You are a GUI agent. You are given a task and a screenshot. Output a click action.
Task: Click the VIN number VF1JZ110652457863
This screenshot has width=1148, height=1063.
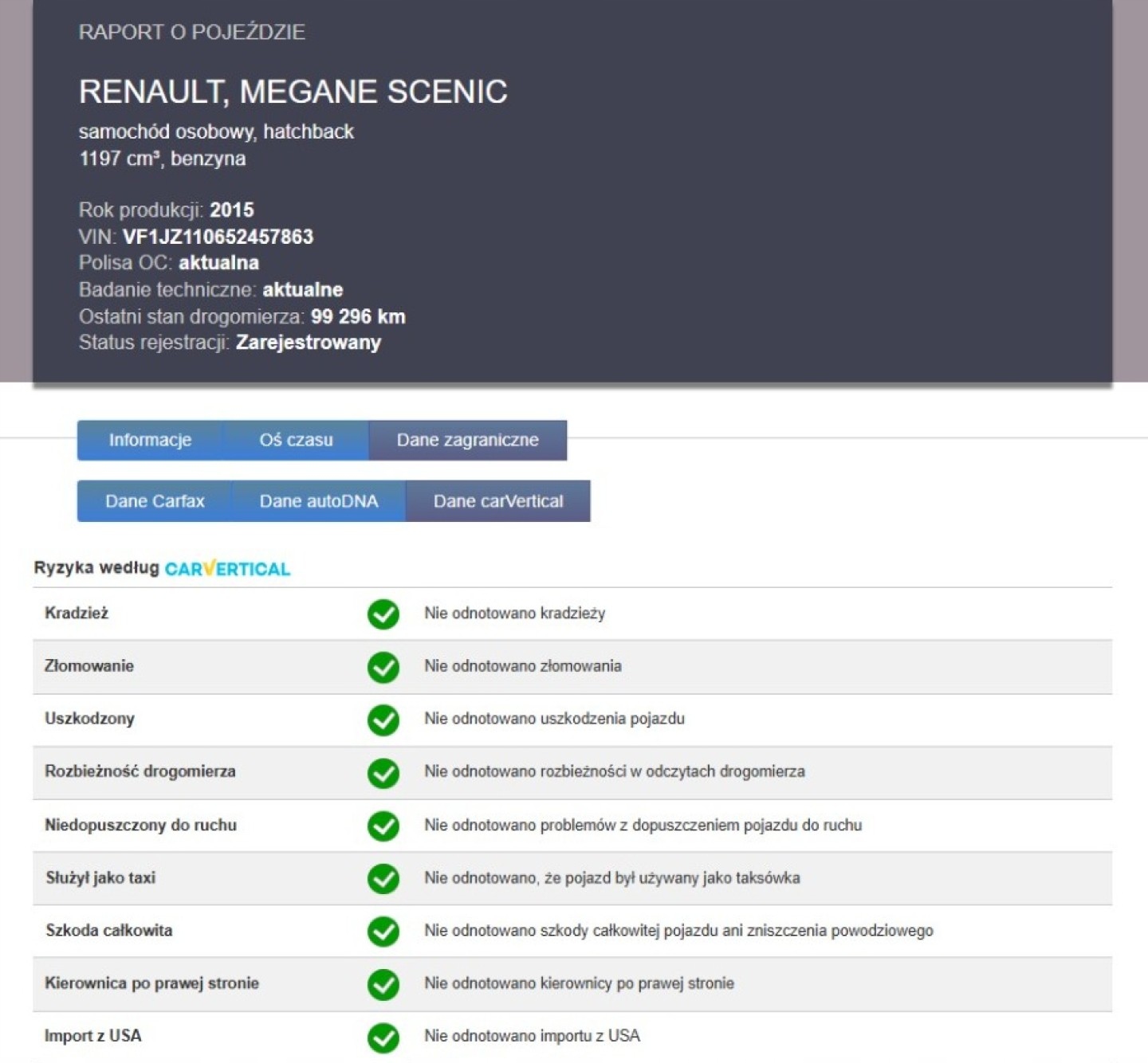click(218, 237)
